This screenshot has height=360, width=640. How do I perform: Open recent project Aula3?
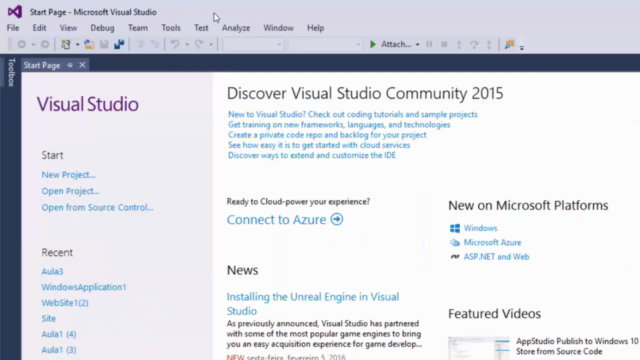point(52,271)
